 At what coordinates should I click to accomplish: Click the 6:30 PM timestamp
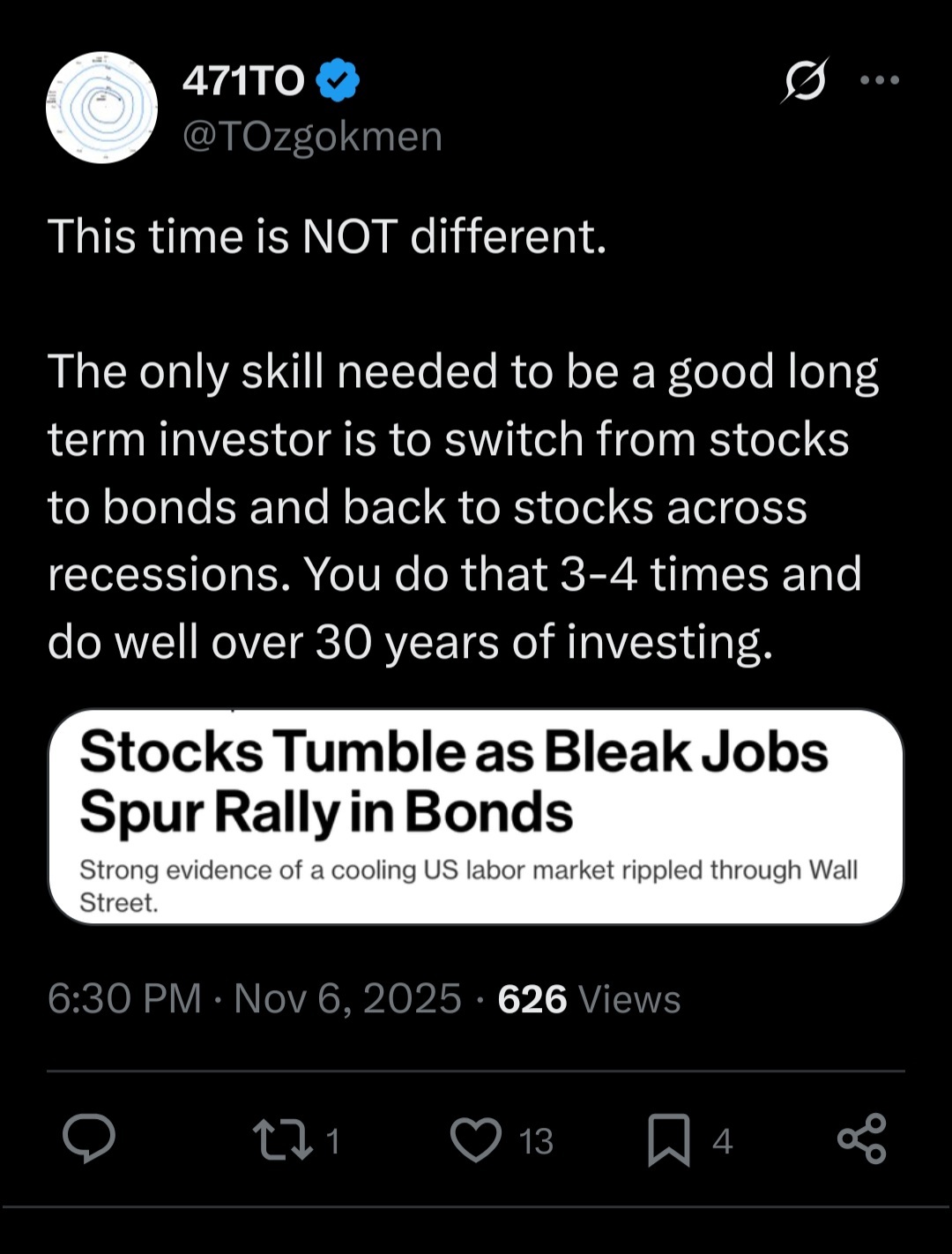tap(124, 999)
